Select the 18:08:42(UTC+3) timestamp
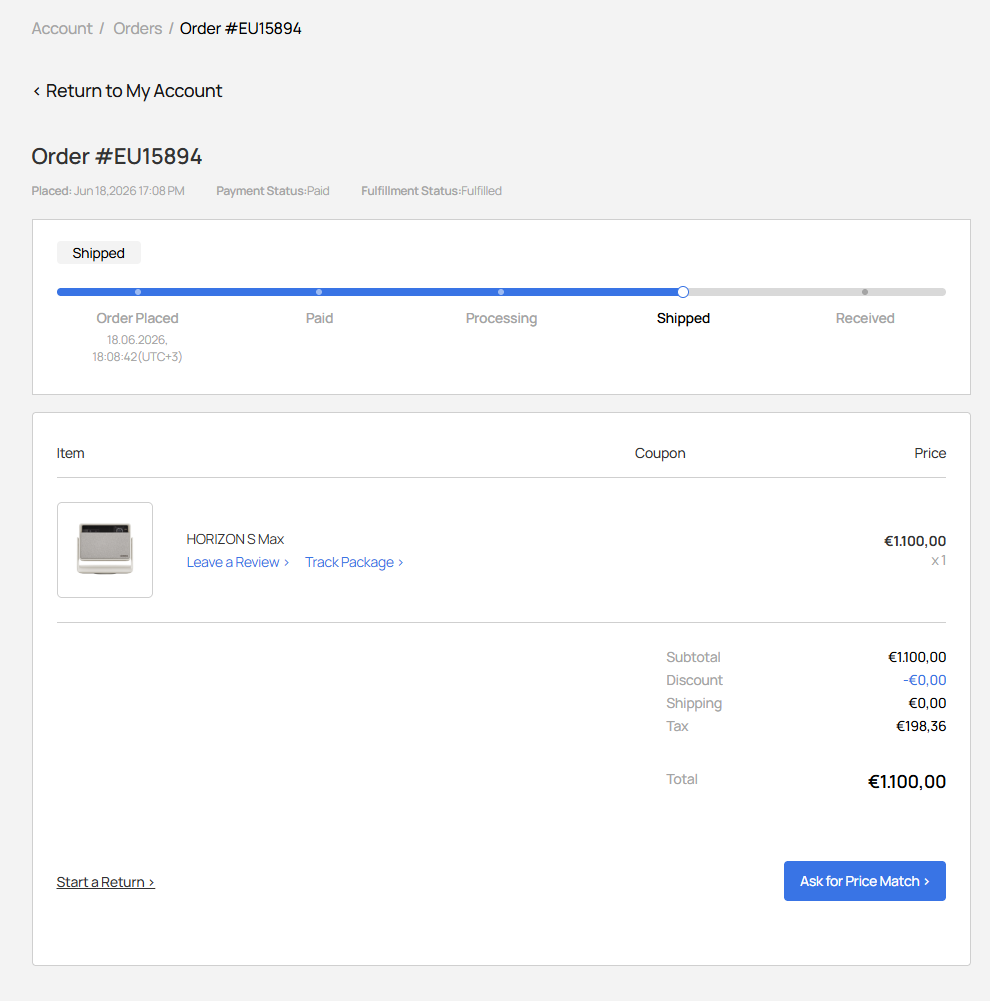 pyautogui.click(x=137, y=357)
